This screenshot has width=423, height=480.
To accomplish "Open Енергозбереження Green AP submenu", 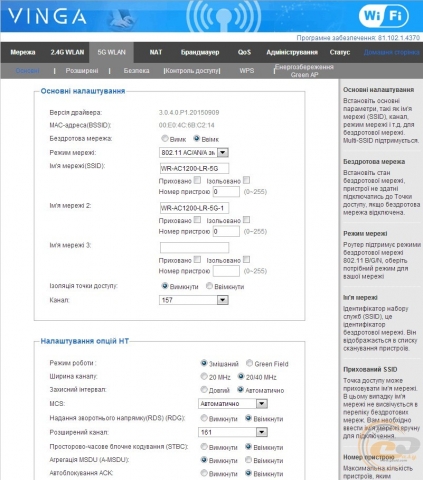I will (x=304, y=71).
